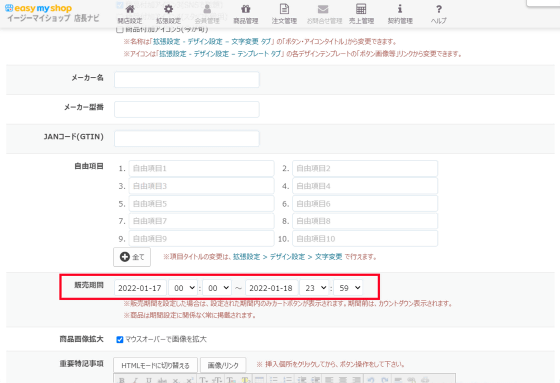Click the 自由項目4 input field
The image size is (560, 383).
[365, 186]
